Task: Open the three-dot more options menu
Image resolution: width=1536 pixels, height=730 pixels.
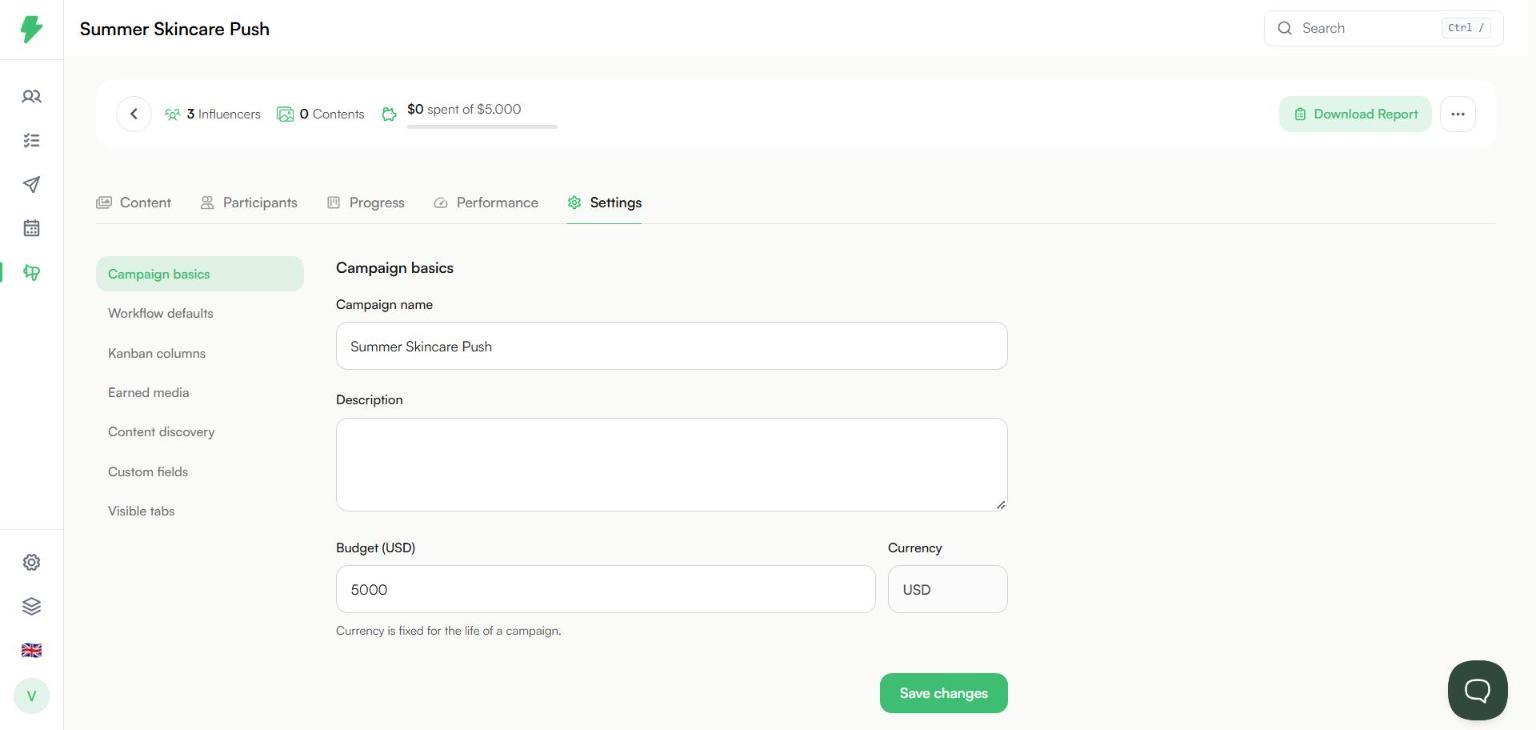Action: coord(1458,114)
